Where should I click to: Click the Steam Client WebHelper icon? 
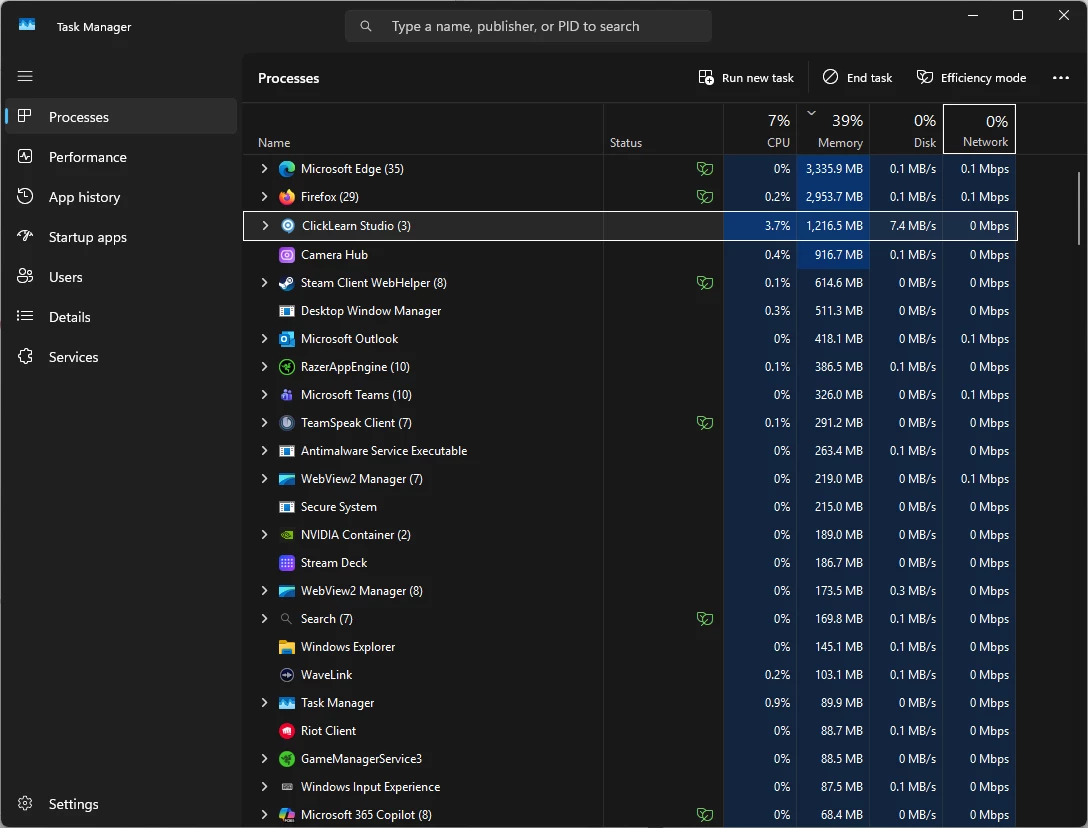[x=287, y=283]
